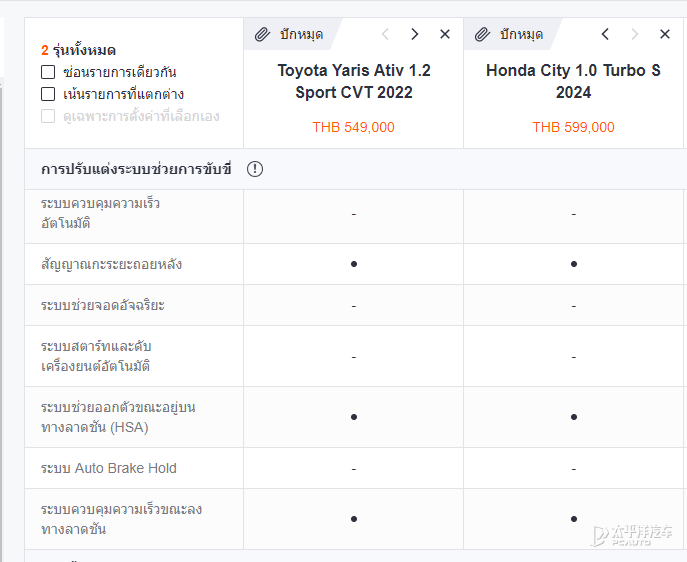Click Toyota dash for Auto Brake Hold
Image resolution: width=687 pixels, height=562 pixels.
click(354, 469)
